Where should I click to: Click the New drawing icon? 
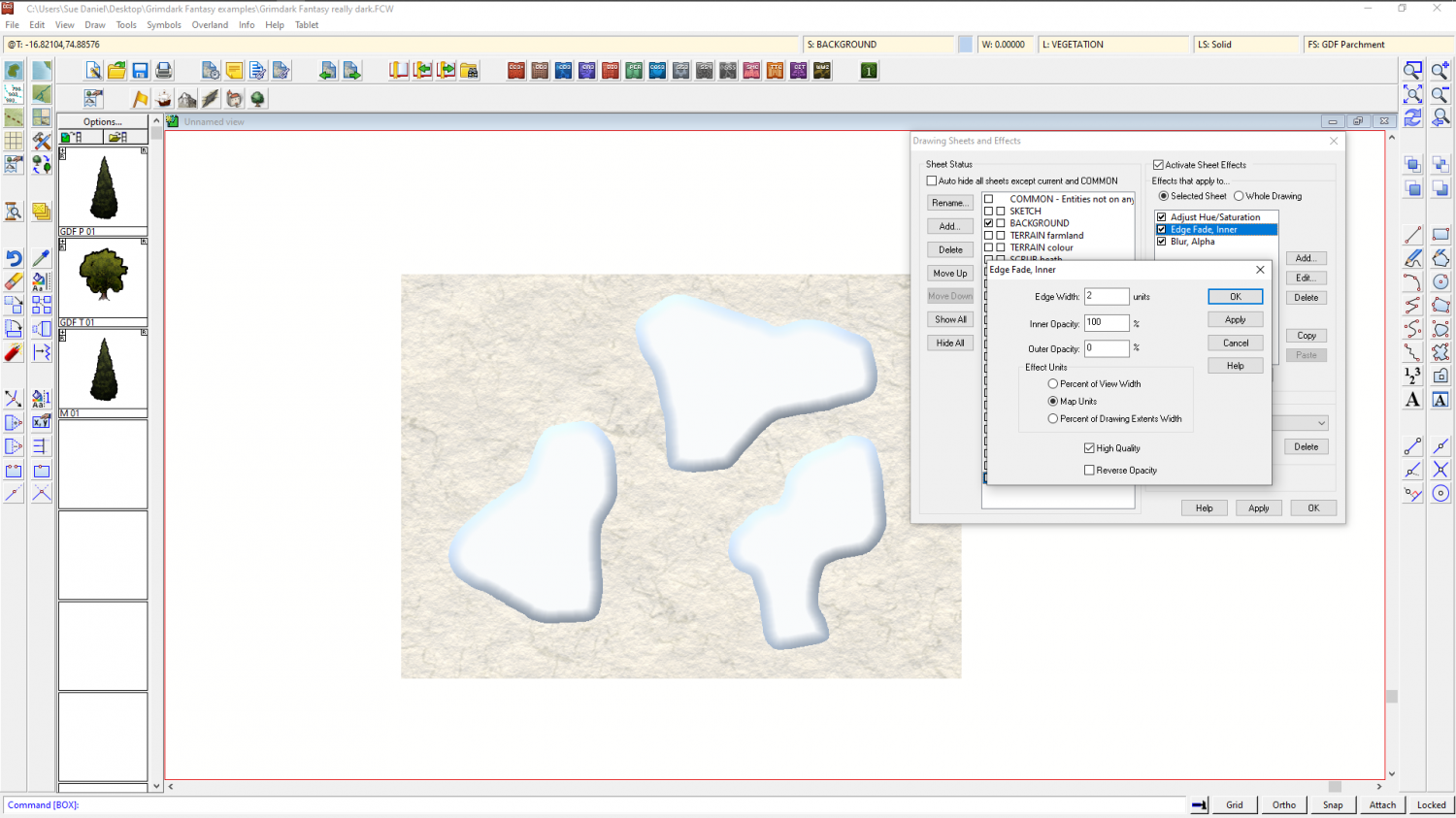tap(93, 71)
